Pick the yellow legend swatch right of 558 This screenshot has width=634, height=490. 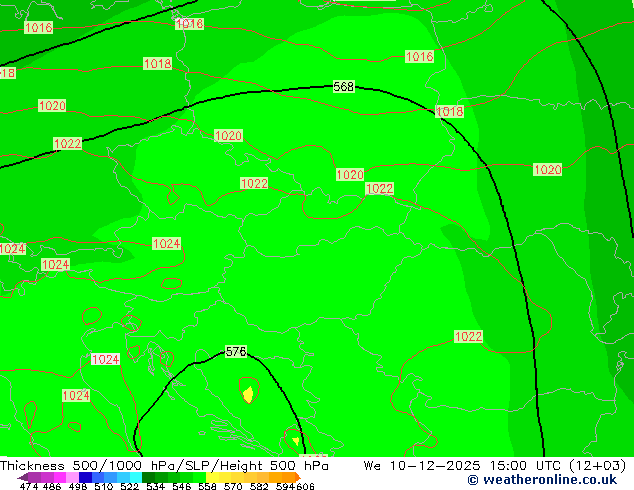pos(212,477)
